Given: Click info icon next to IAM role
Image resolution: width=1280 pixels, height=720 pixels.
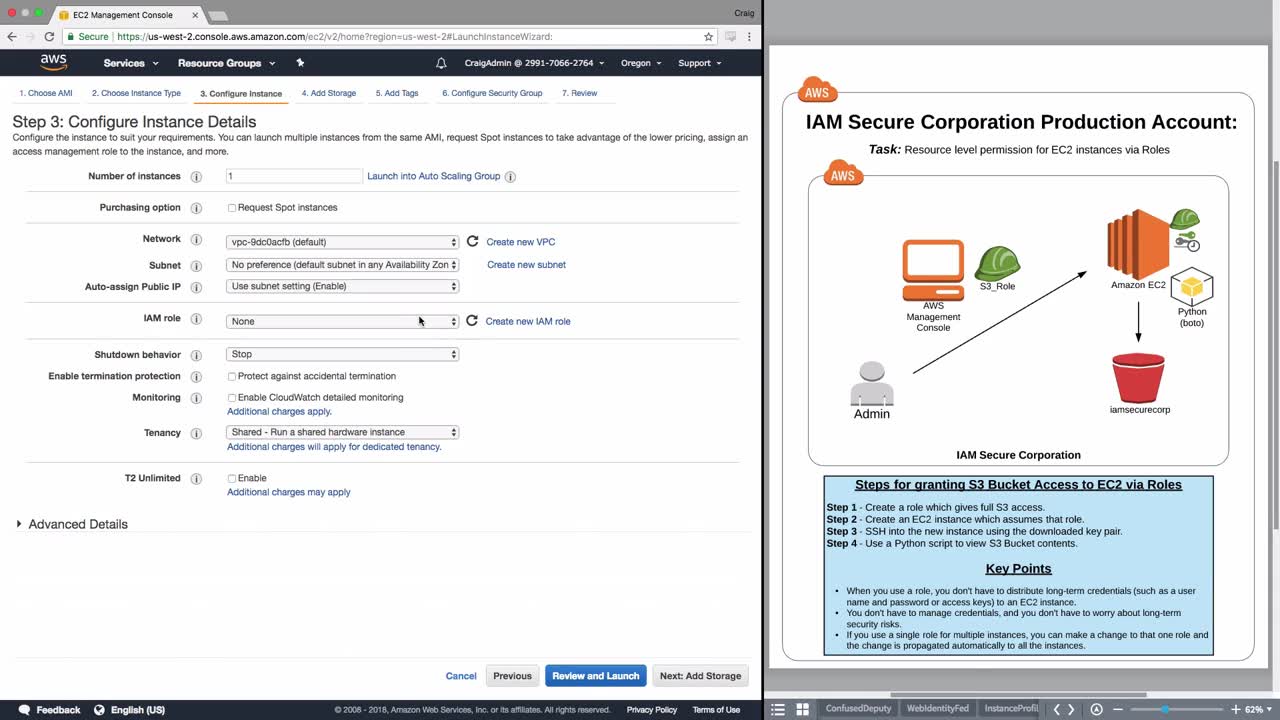Looking at the screenshot, I should (x=196, y=319).
